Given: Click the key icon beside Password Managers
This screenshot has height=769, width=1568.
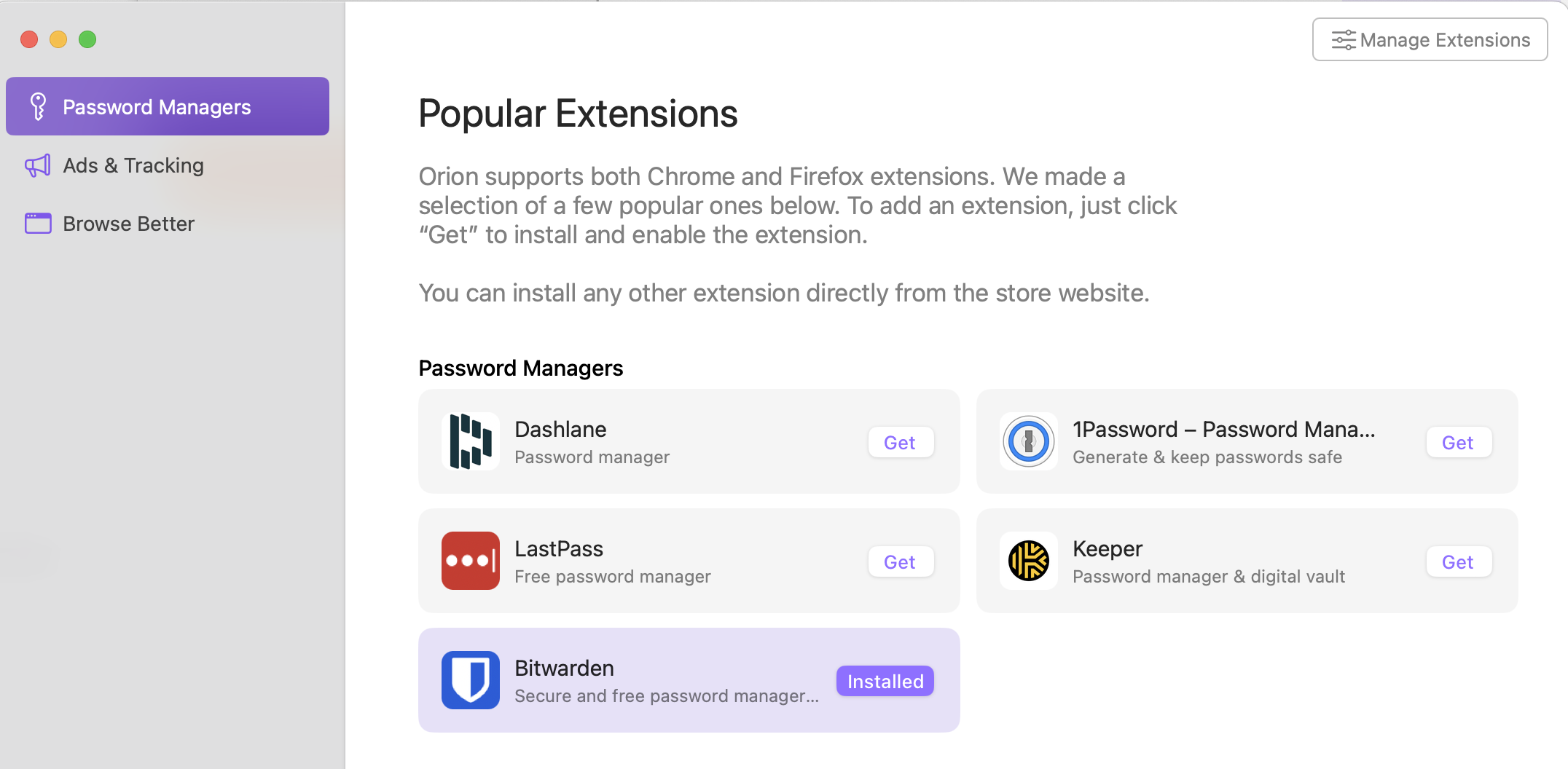Looking at the screenshot, I should tap(38, 106).
